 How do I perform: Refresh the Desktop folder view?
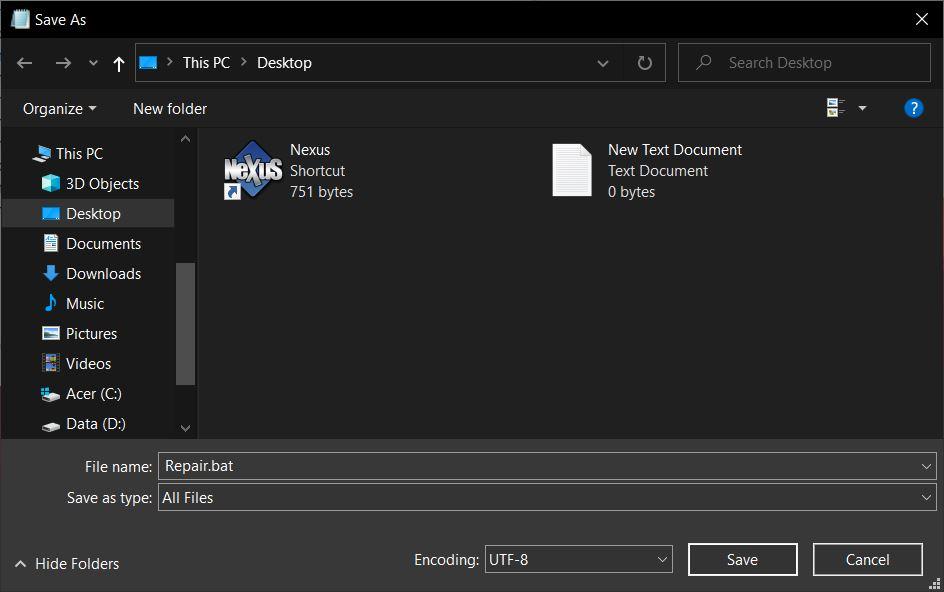pos(644,63)
